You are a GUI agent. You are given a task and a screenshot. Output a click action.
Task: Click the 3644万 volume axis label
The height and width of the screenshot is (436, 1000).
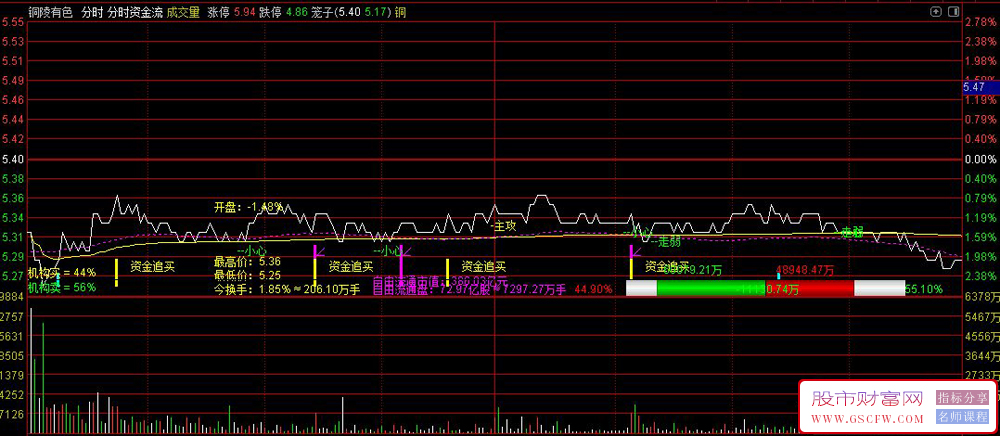(982, 356)
